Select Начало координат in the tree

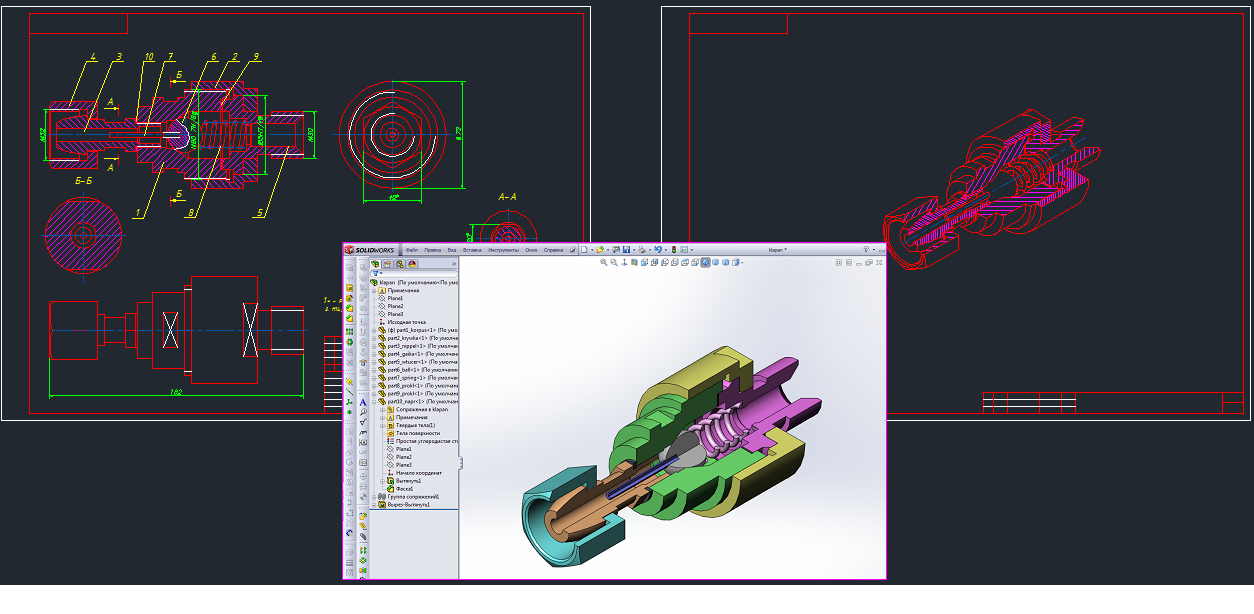415,473
